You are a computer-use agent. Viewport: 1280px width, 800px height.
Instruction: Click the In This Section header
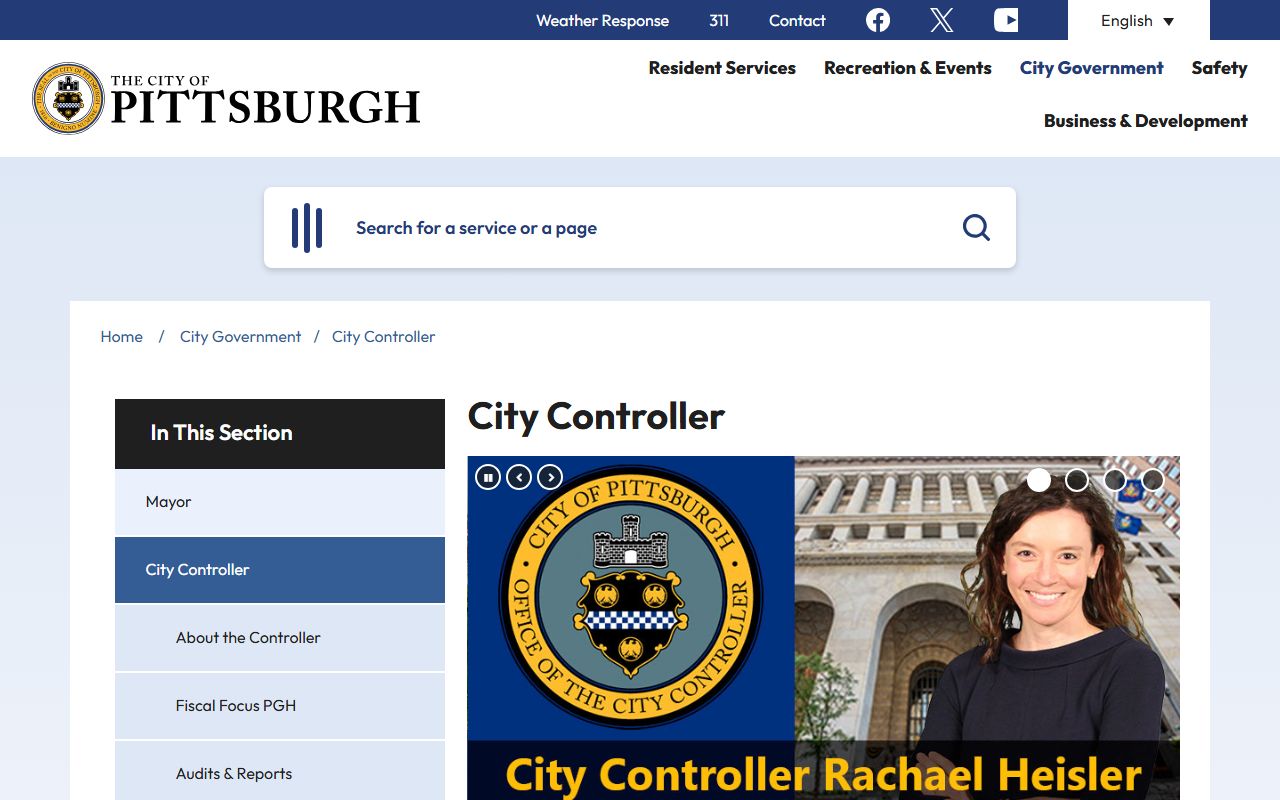[x=280, y=434]
